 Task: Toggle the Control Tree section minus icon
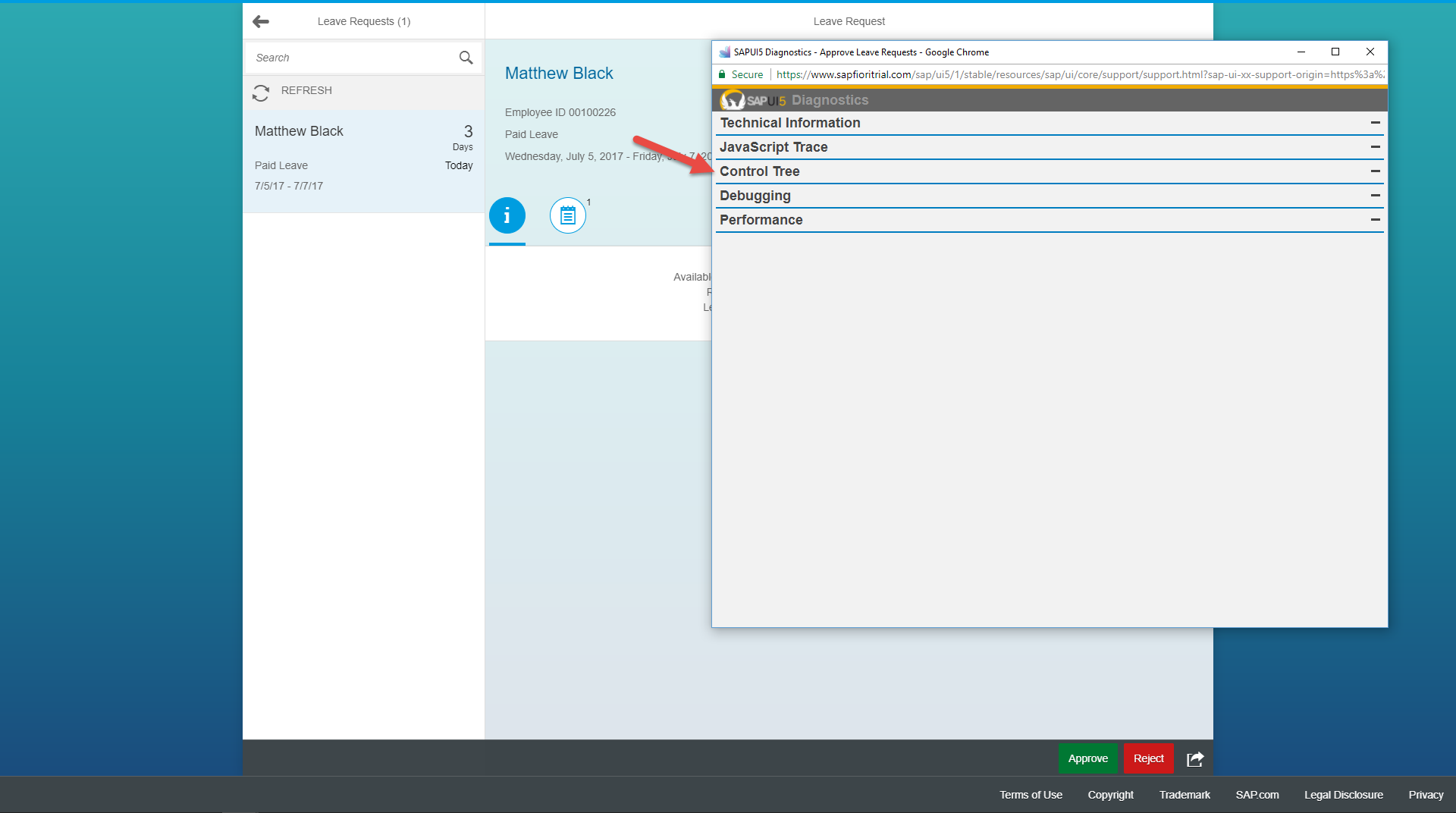[1375, 171]
